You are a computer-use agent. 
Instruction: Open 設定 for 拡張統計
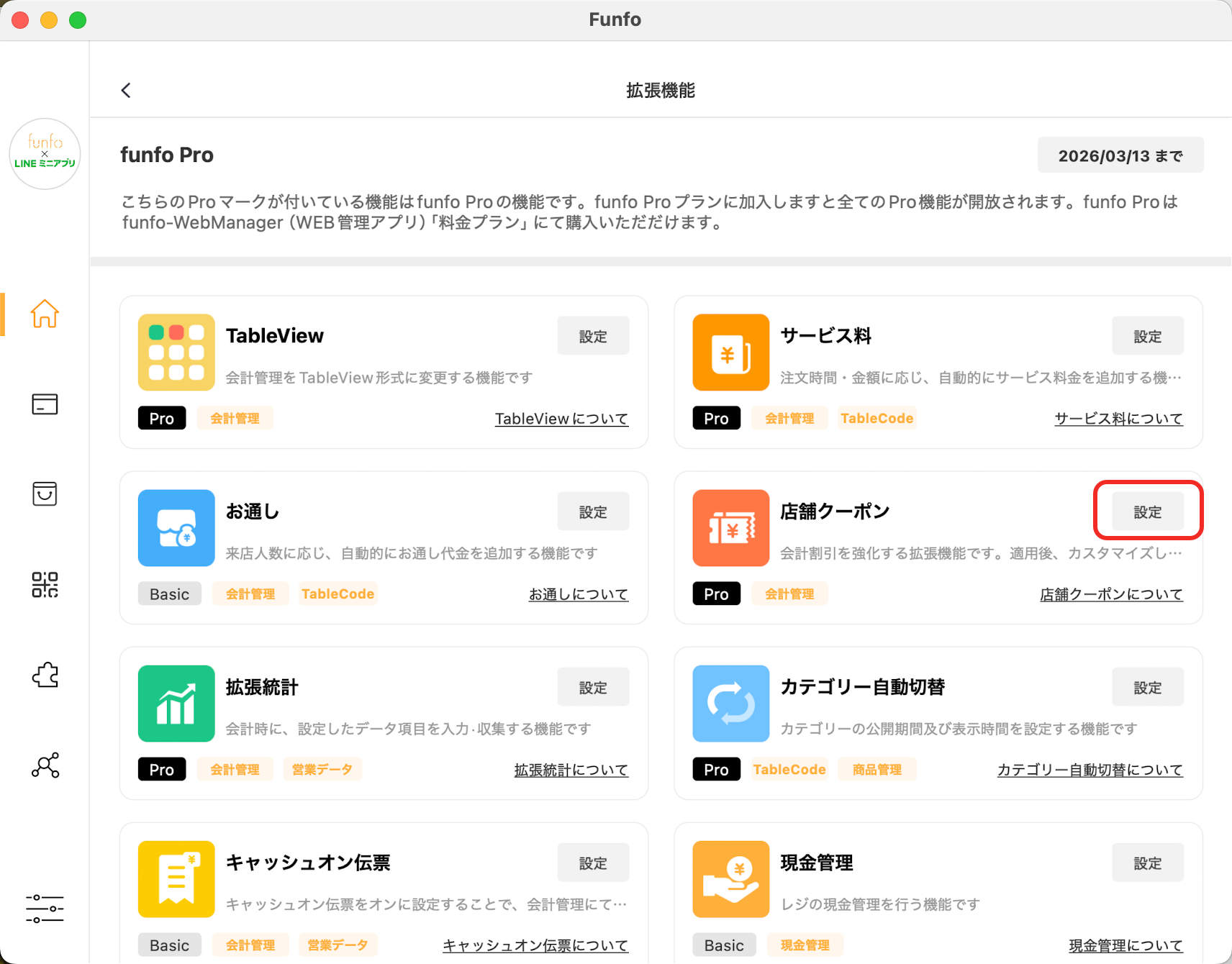(593, 687)
